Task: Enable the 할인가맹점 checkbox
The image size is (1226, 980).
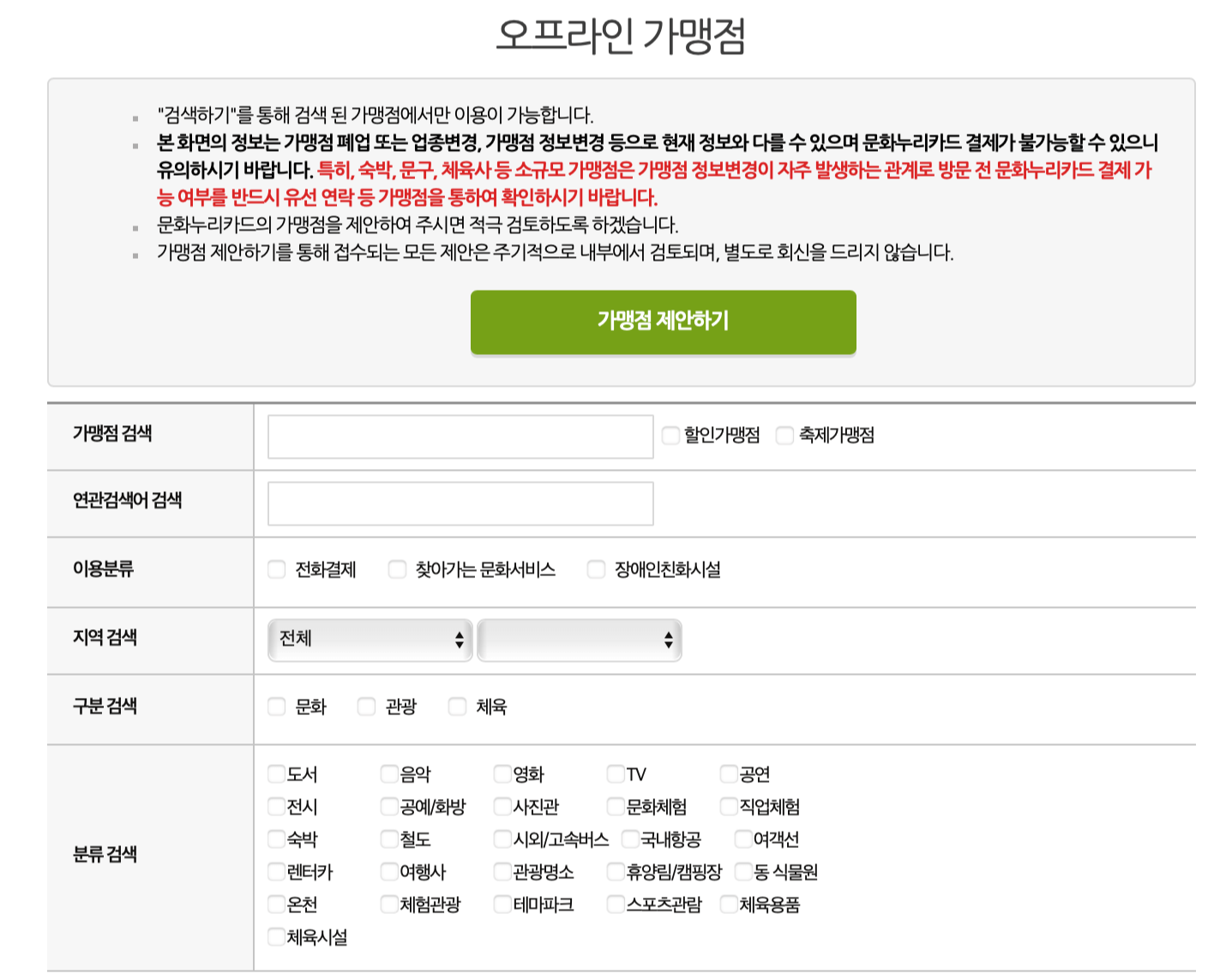Action: 670,436
